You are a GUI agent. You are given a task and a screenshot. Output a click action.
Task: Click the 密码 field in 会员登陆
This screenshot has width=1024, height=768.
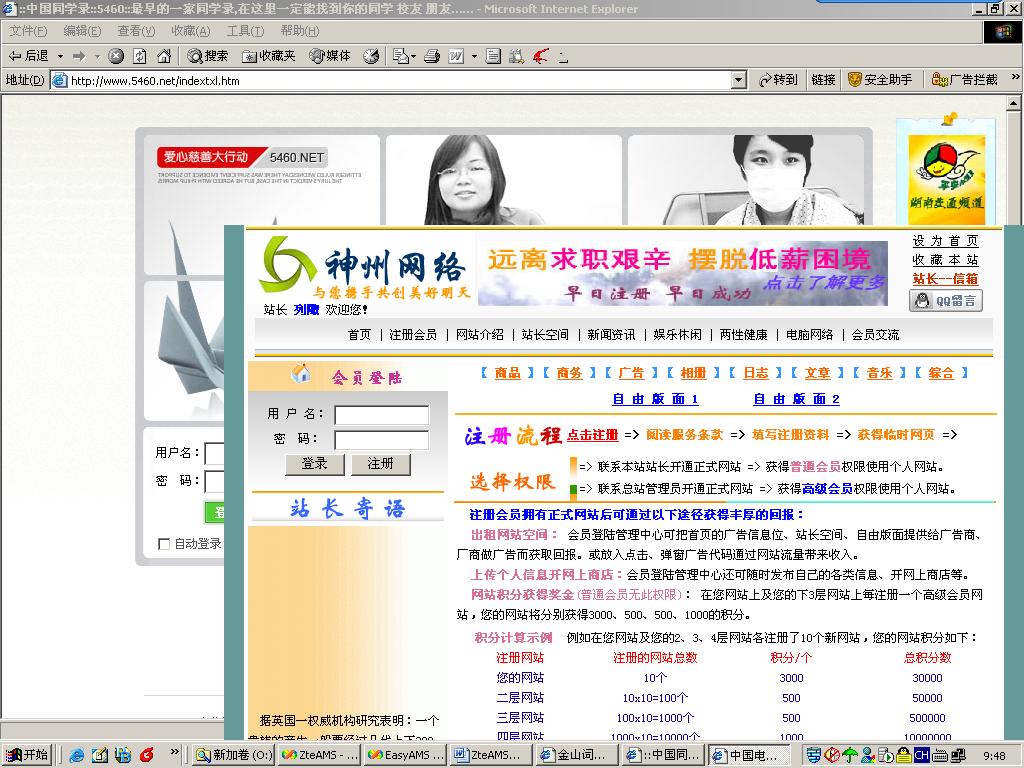(381, 440)
